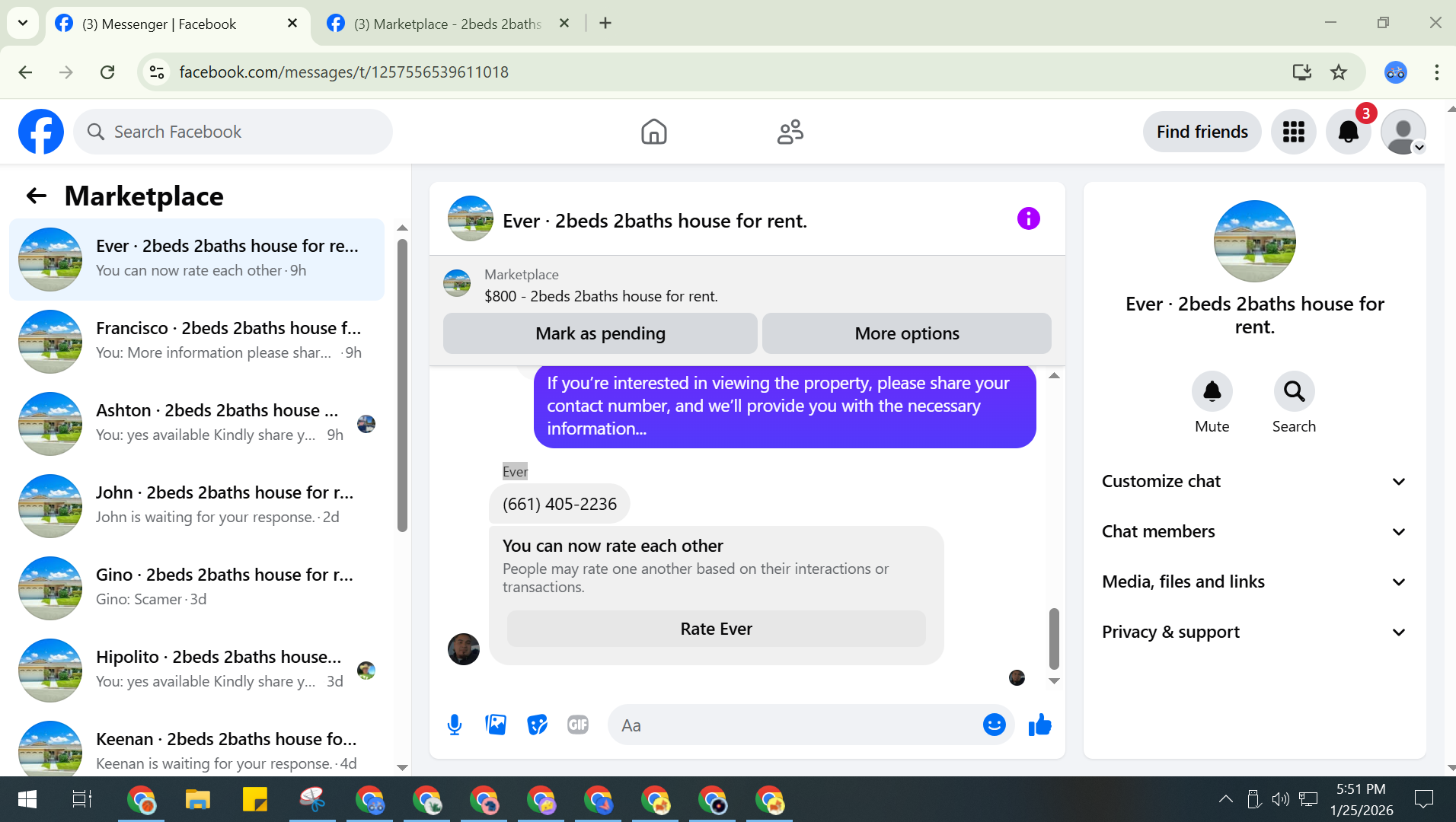Attach a photo with the image icon
Image resolution: width=1456 pixels, height=822 pixels.
(x=496, y=725)
